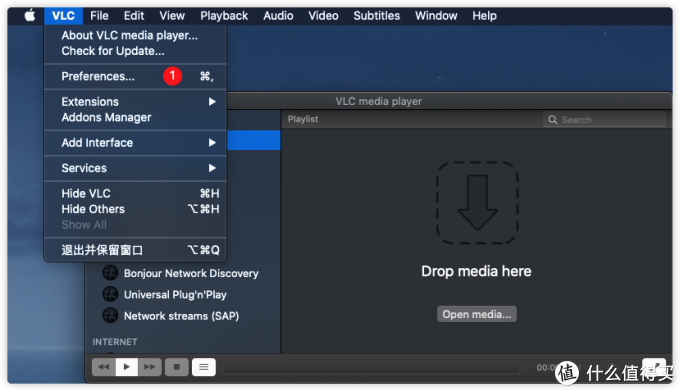Choose Hide VLC
Screen dimensions: 680x391
(x=135, y=193)
